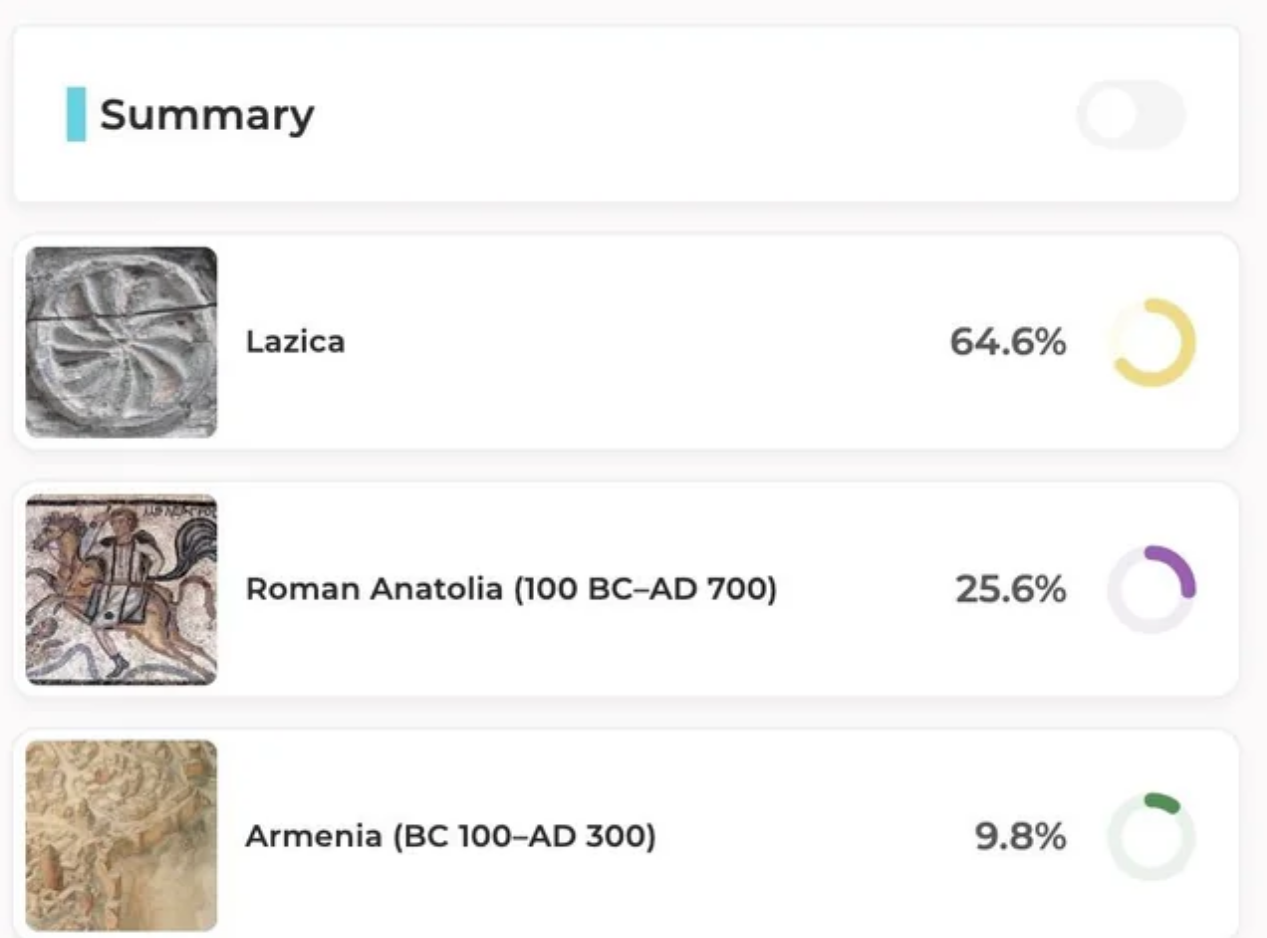Open the Roman Anatolia horseman mosaic thumbnail
The width and height of the screenshot is (1267, 938).
[121, 589]
